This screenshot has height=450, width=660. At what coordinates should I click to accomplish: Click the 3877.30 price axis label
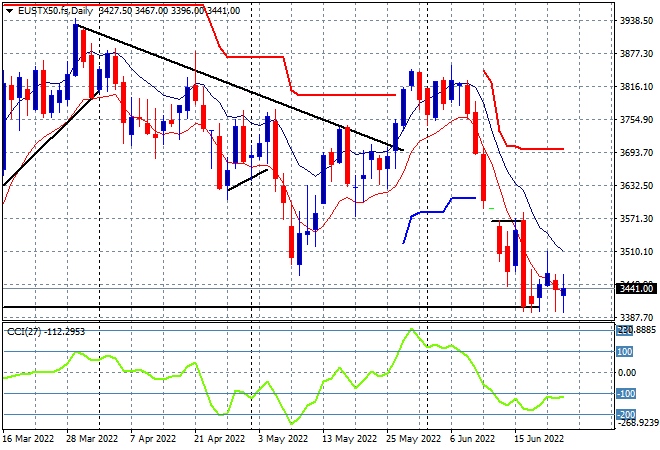[x=636, y=53]
